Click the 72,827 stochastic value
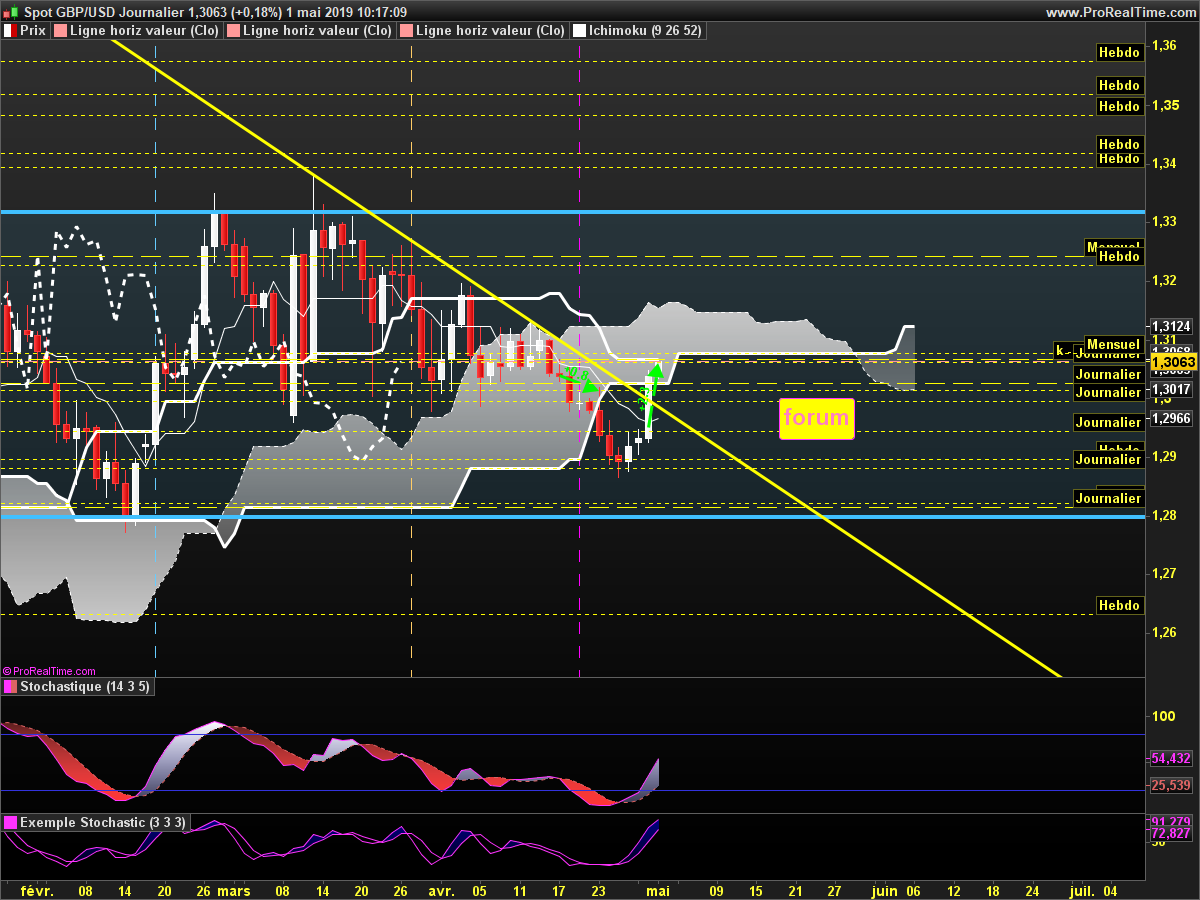 click(1170, 833)
